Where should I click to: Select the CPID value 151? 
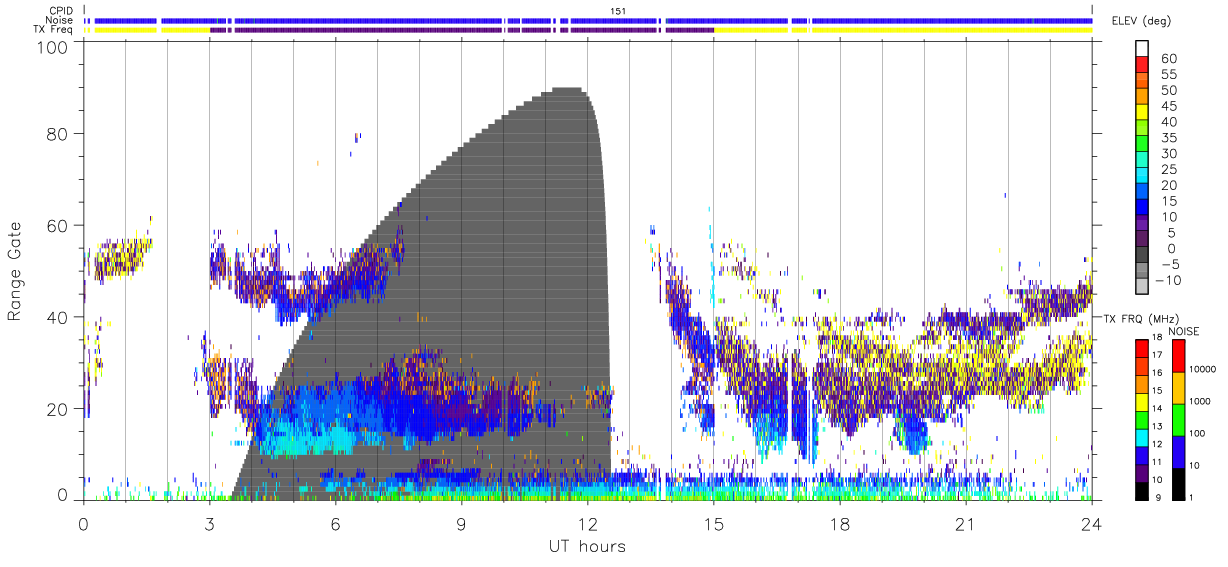click(x=617, y=11)
